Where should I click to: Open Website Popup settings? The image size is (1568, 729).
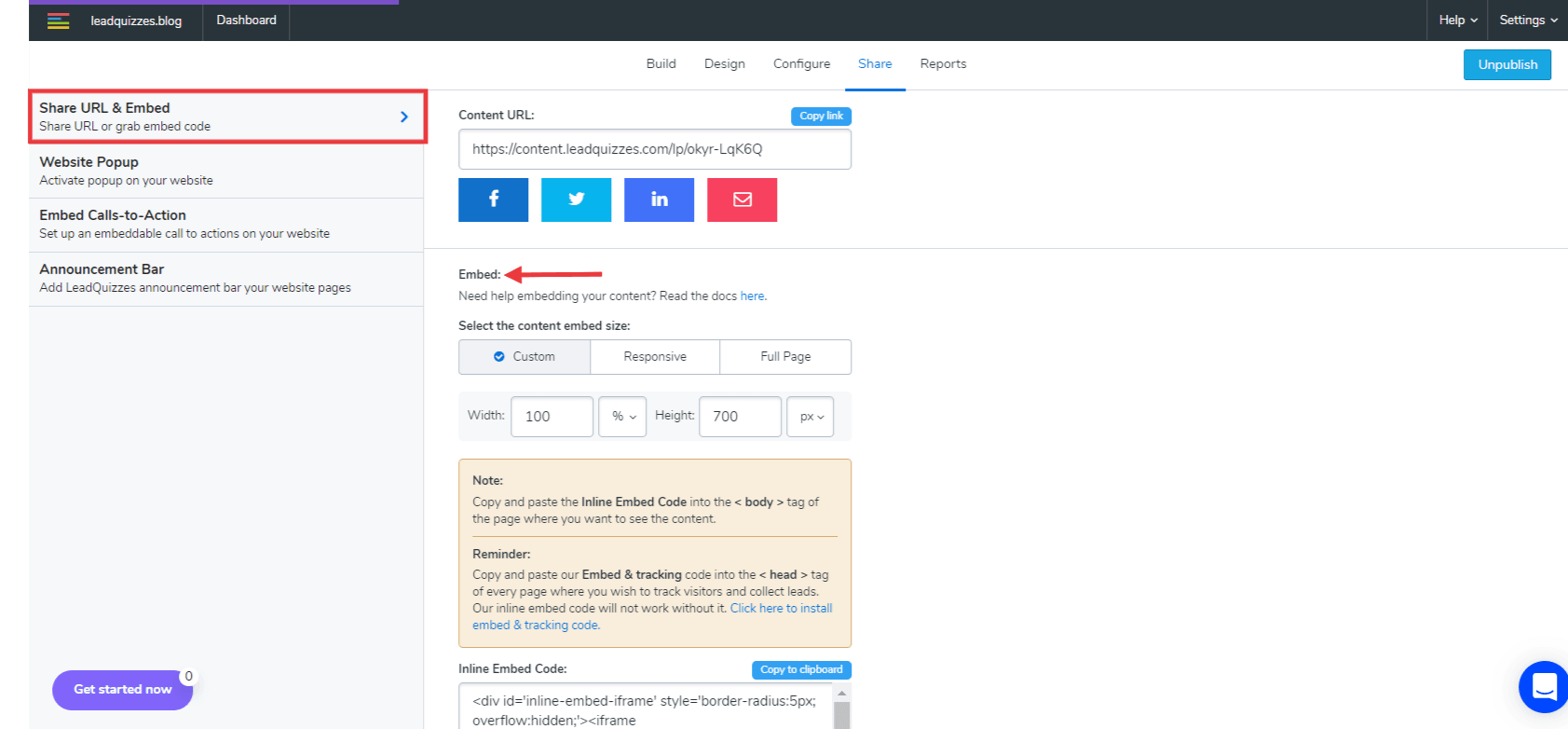(x=226, y=172)
